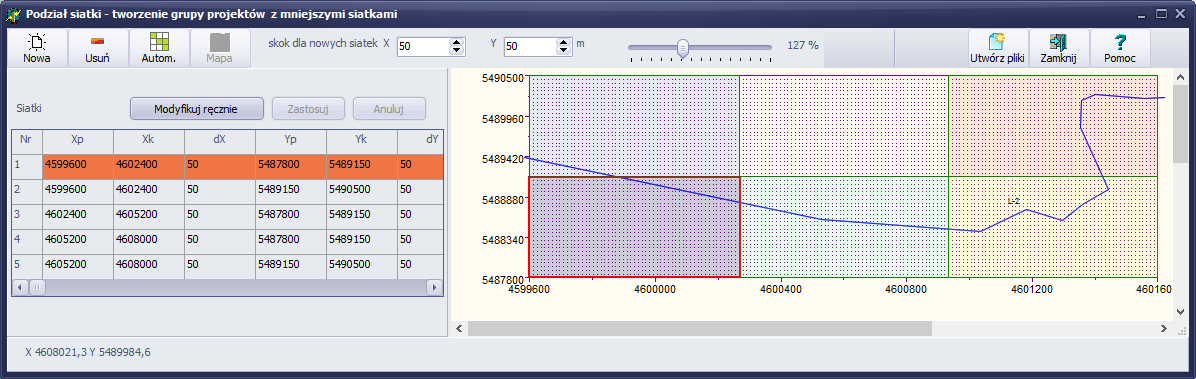Select grid row 5 in the table
The width and height of the screenshot is (1196, 379).
coord(227,265)
